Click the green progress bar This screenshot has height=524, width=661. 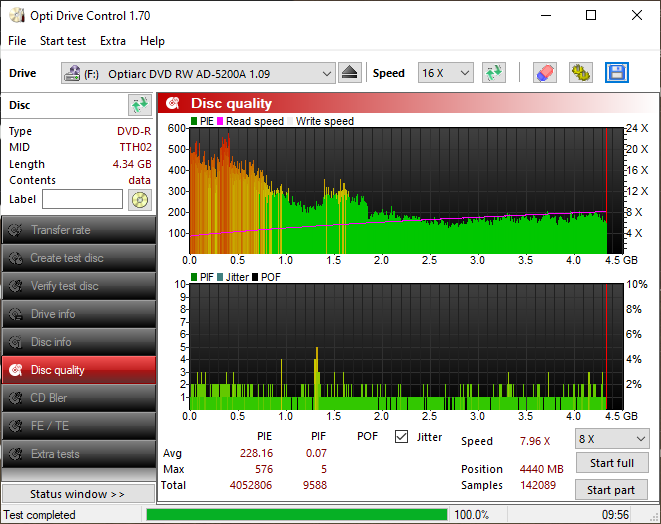pos(296,515)
